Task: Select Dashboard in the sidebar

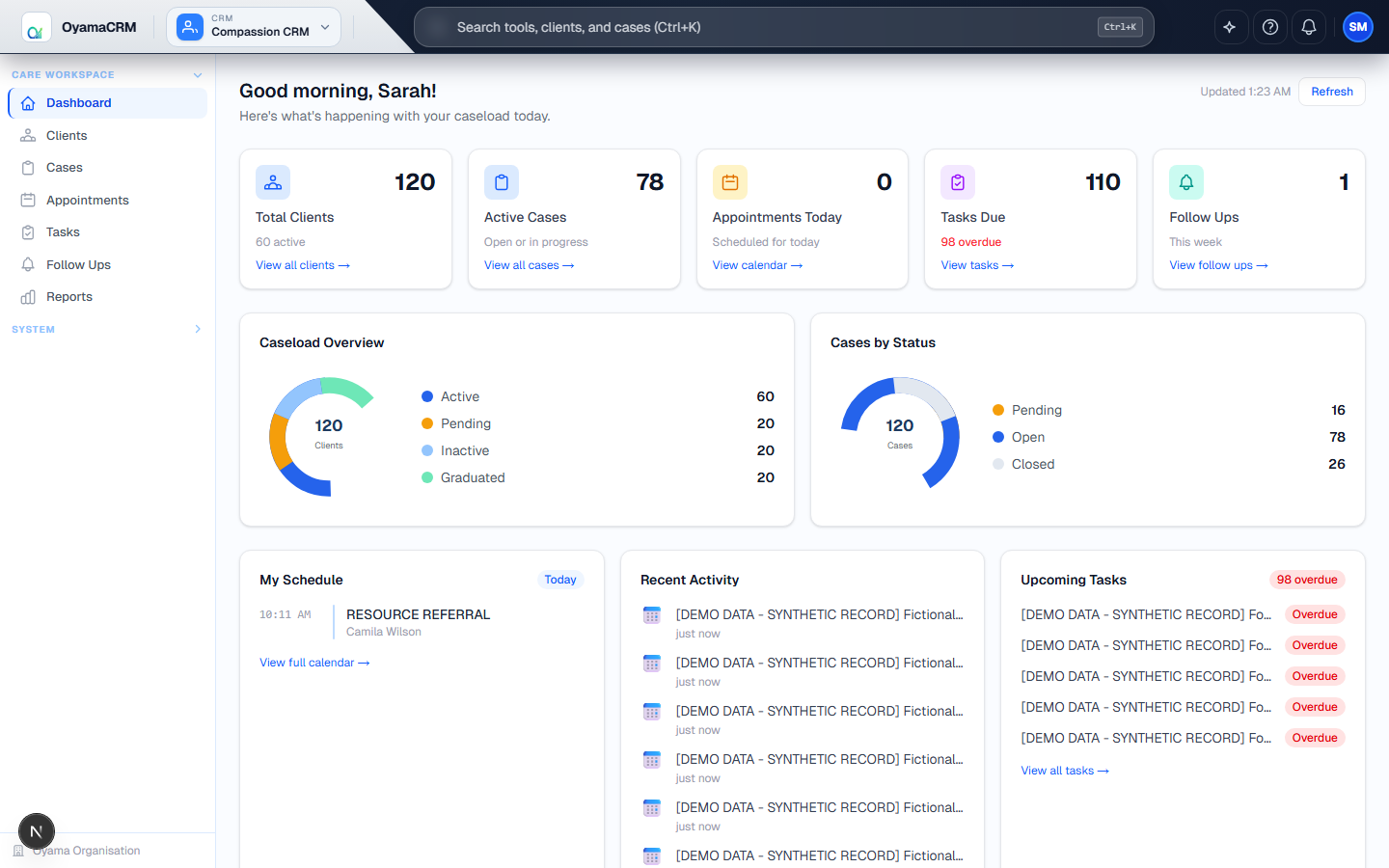Action: click(108, 103)
